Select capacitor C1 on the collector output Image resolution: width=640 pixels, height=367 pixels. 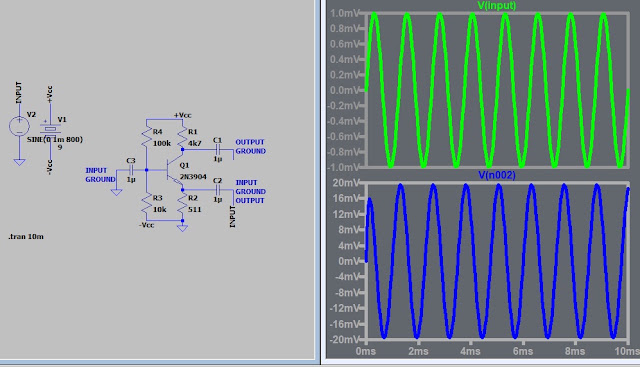coord(218,149)
